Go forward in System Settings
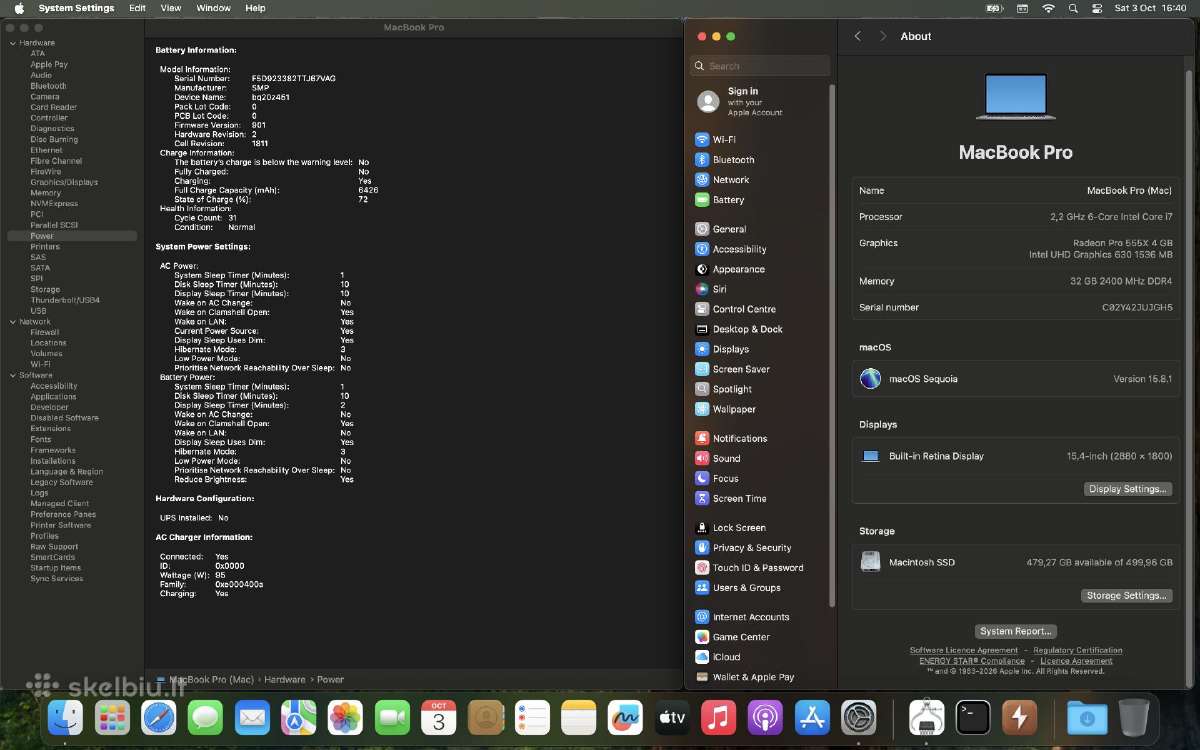 882,36
